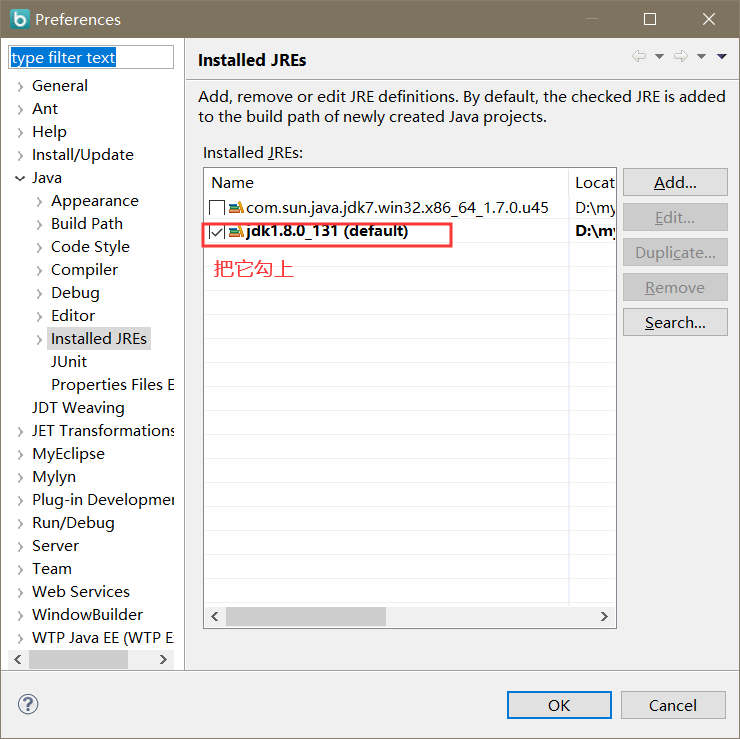Expand the Server tree node
Screen dimensions: 740x739
coord(20,546)
